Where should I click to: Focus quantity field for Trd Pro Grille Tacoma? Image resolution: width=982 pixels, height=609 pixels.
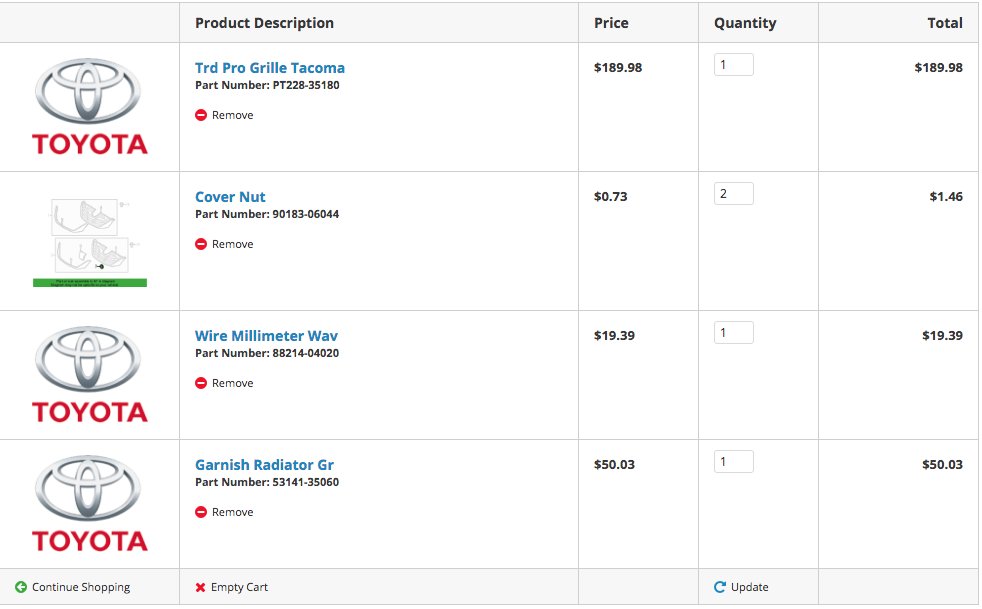(x=733, y=65)
